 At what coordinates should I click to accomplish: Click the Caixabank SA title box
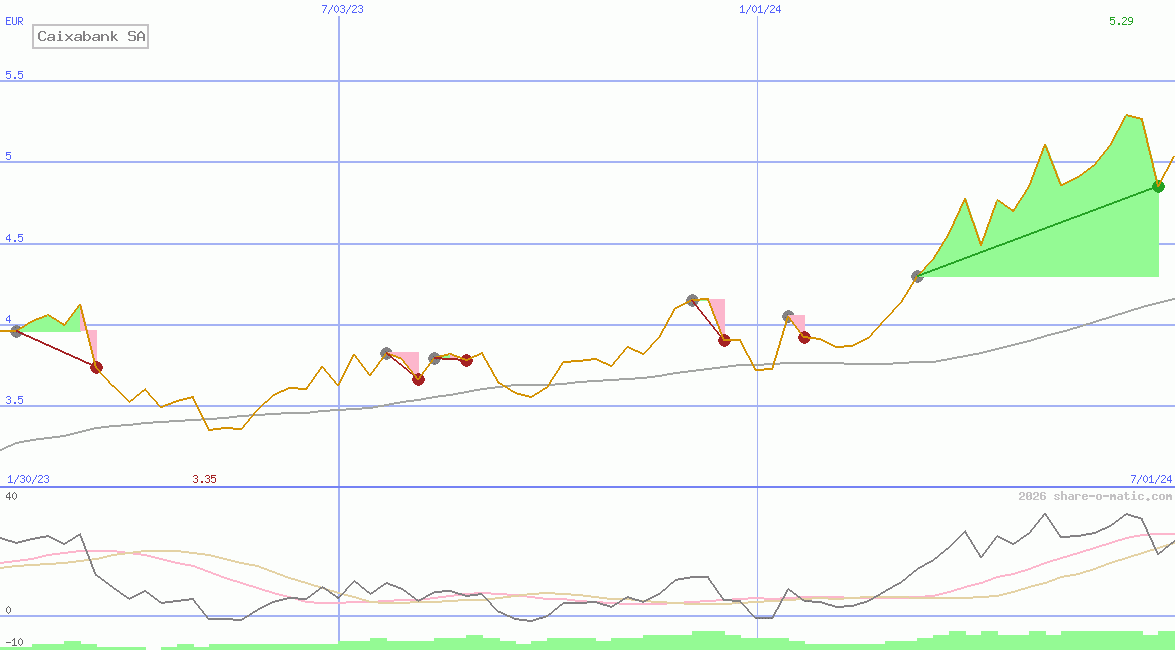pyautogui.click(x=90, y=36)
